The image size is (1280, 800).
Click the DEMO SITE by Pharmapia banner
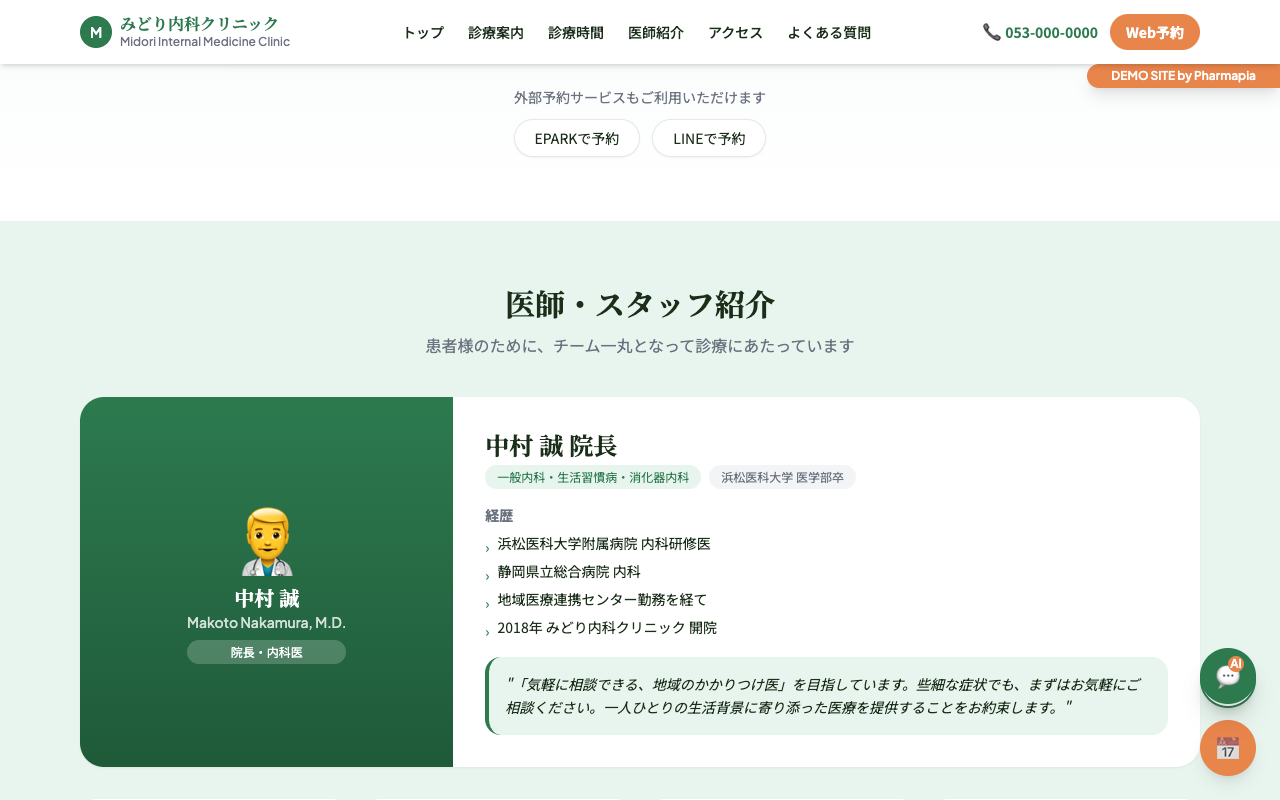pyautogui.click(x=1183, y=75)
